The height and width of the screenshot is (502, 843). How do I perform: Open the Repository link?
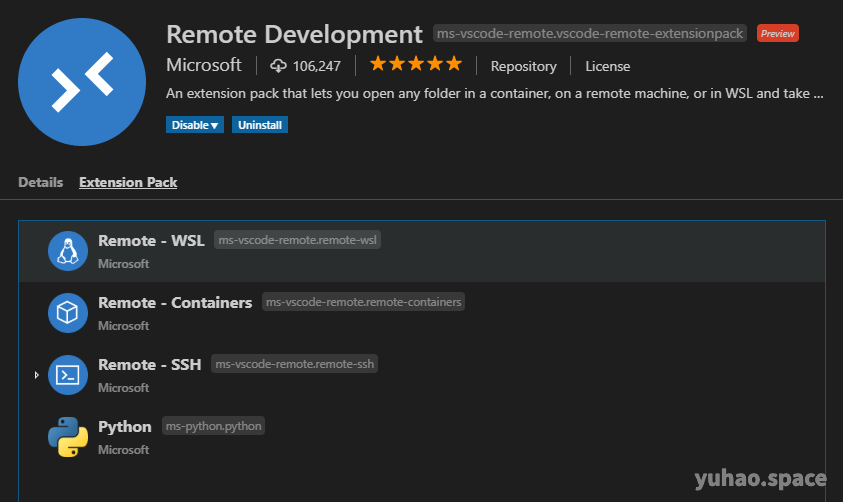coord(523,66)
